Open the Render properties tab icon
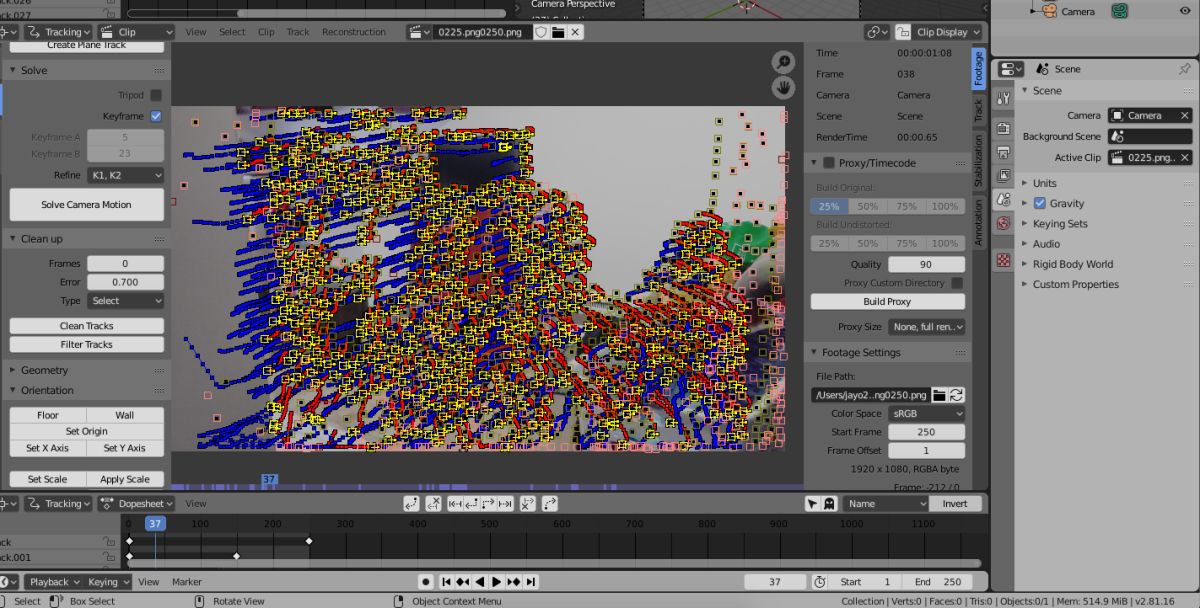This screenshot has height=608, width=1200. click(x=1003, y=129)
